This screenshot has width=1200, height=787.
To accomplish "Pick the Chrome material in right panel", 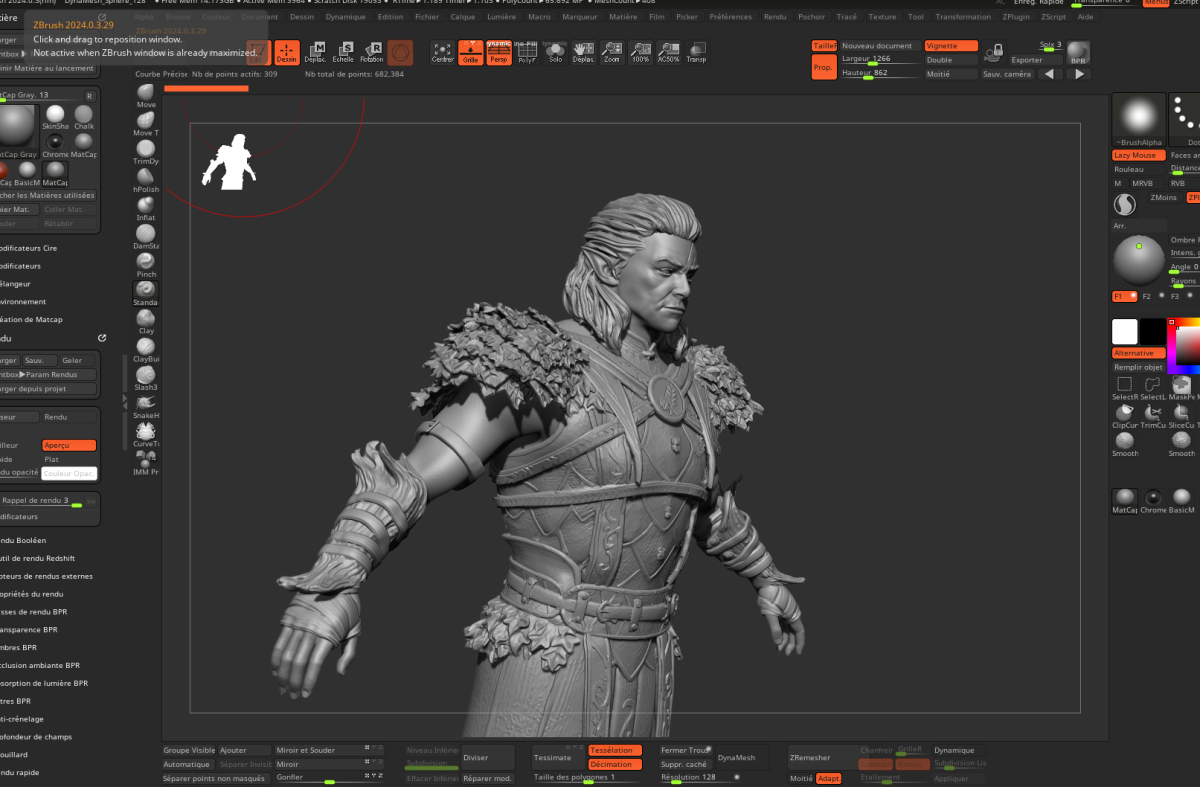I will pos(1153,501).
